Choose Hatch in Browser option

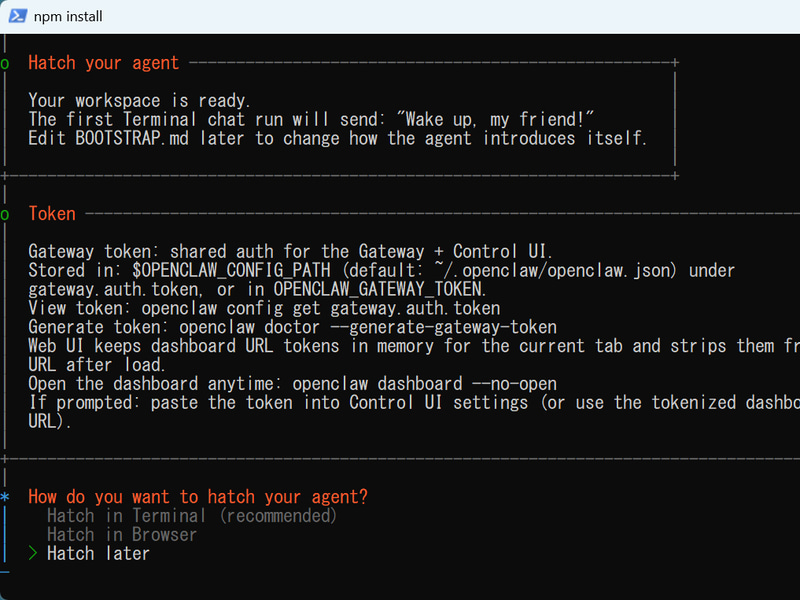tap(121, 535)
